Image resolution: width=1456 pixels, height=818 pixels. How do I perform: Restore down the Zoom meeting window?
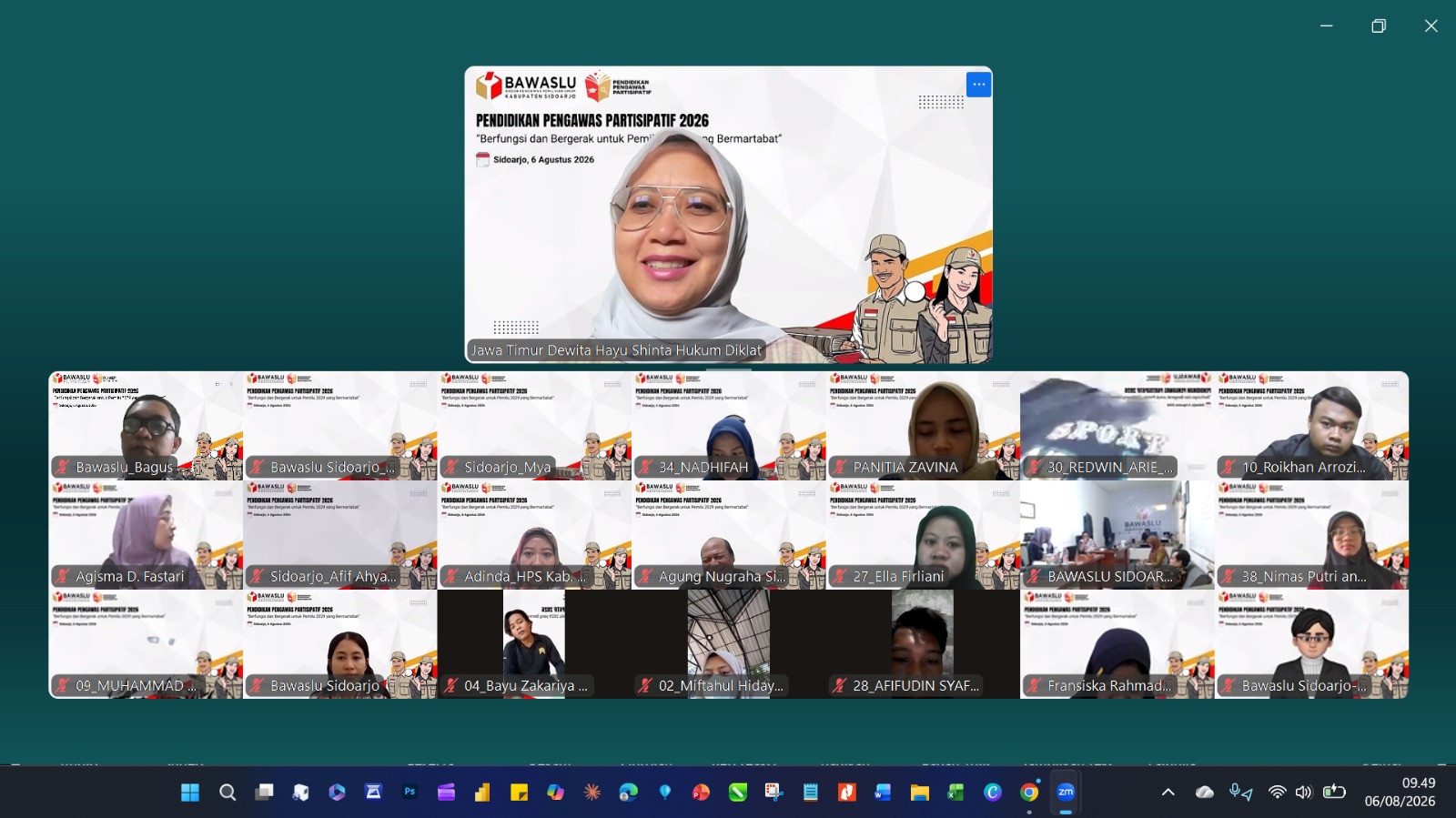point(1379,25)
